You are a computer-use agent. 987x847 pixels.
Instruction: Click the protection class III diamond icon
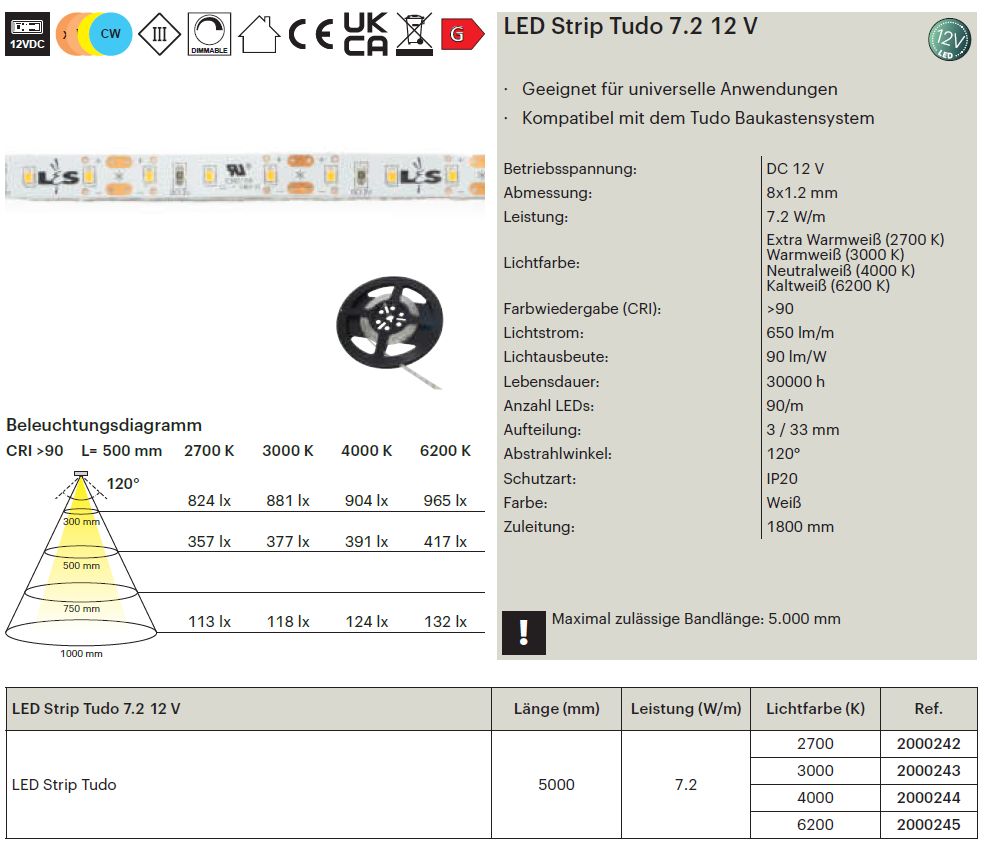click(159, 34)
